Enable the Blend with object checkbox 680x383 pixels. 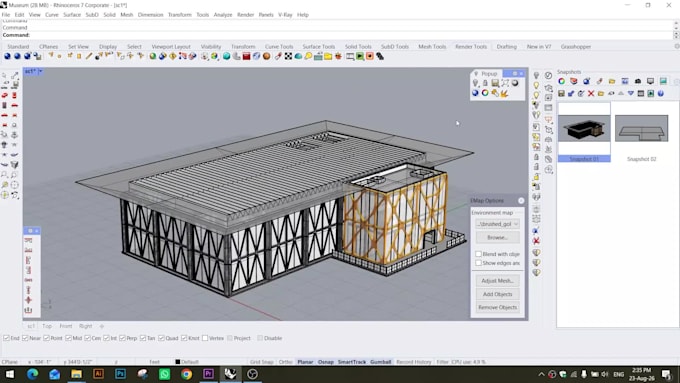(478, 254)
